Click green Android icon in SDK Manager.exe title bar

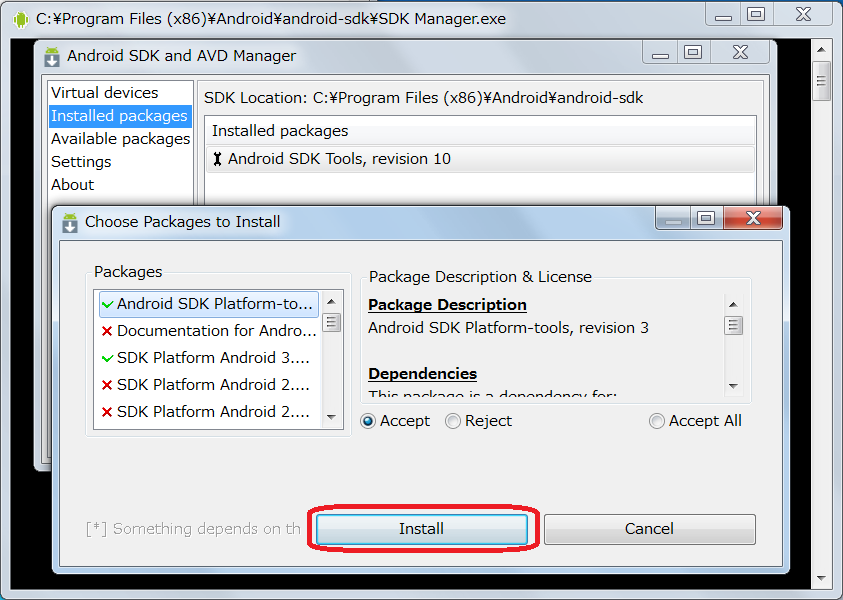20,19
